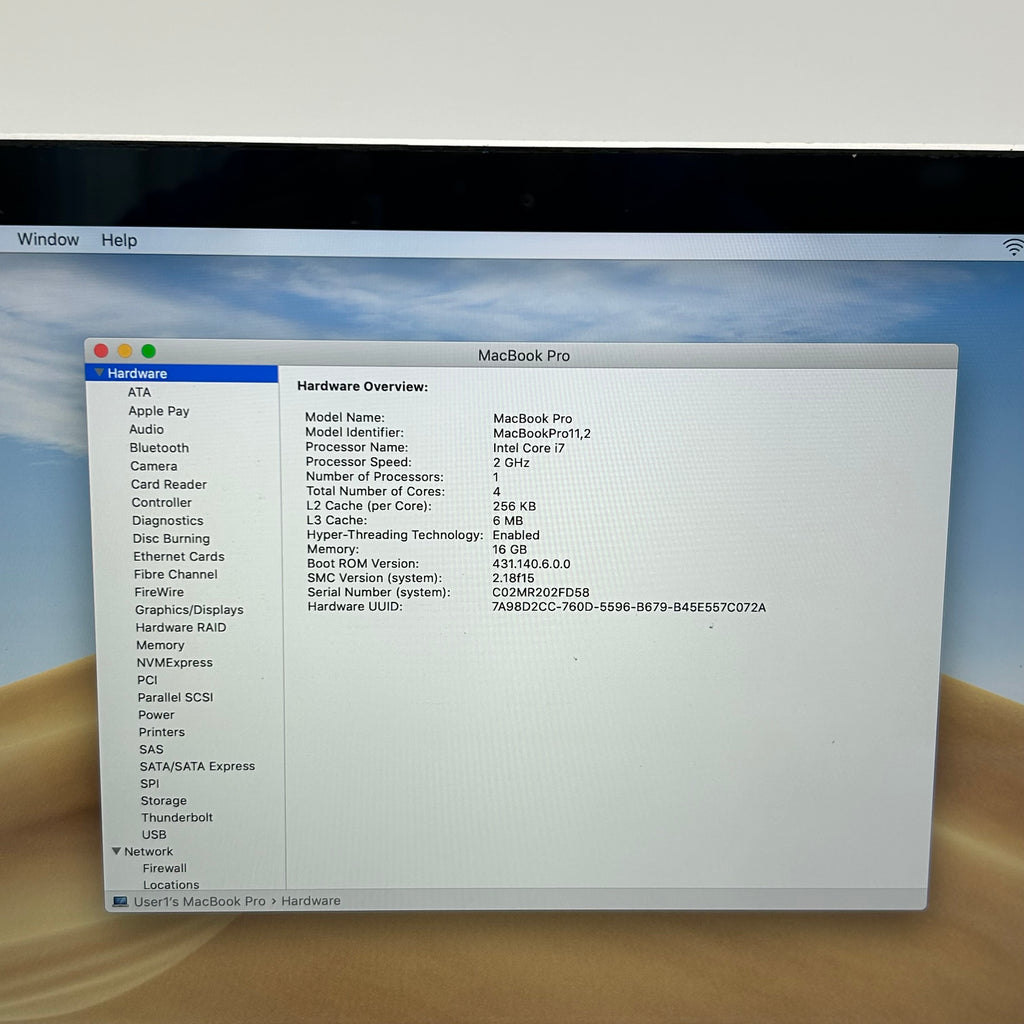This screenshot has width=1024, height=1024.
Task: Click the laptop icon in the path bar
Action: tap(120, 901)
